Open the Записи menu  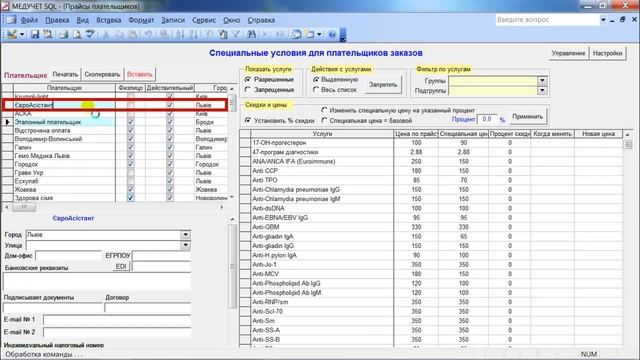coord(173,20)
